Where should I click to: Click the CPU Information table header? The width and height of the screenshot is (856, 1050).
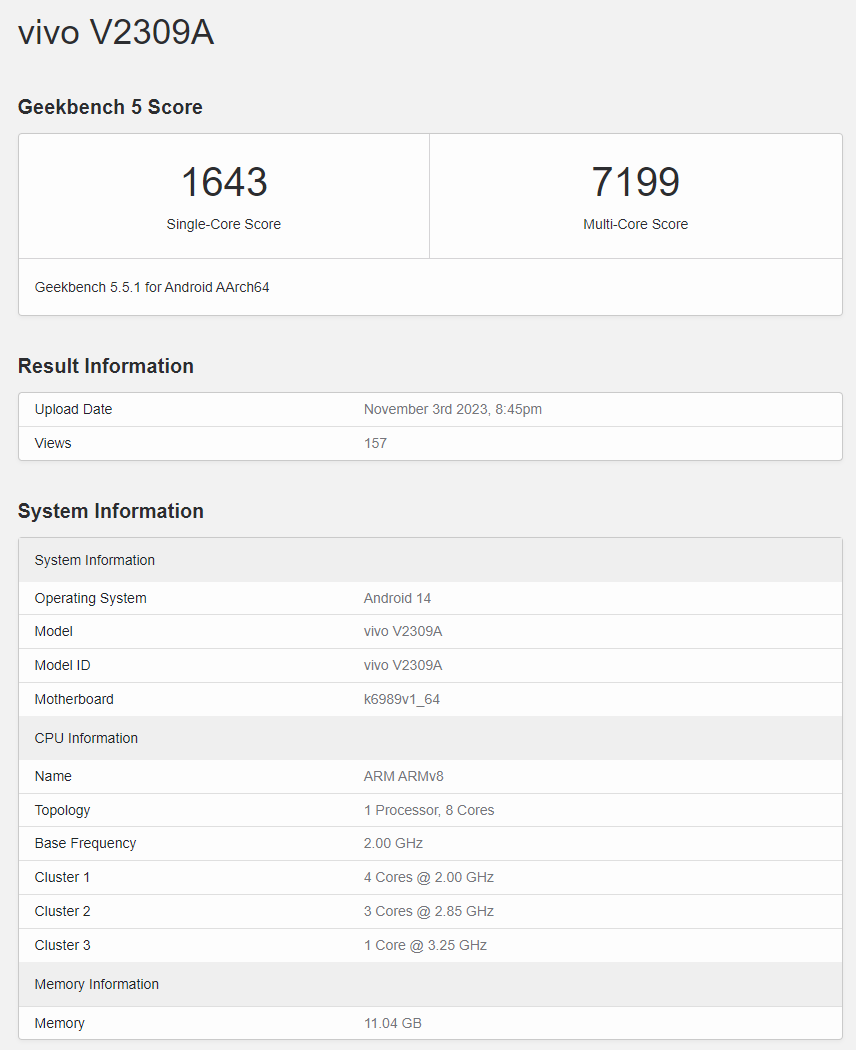coord(86,738)
